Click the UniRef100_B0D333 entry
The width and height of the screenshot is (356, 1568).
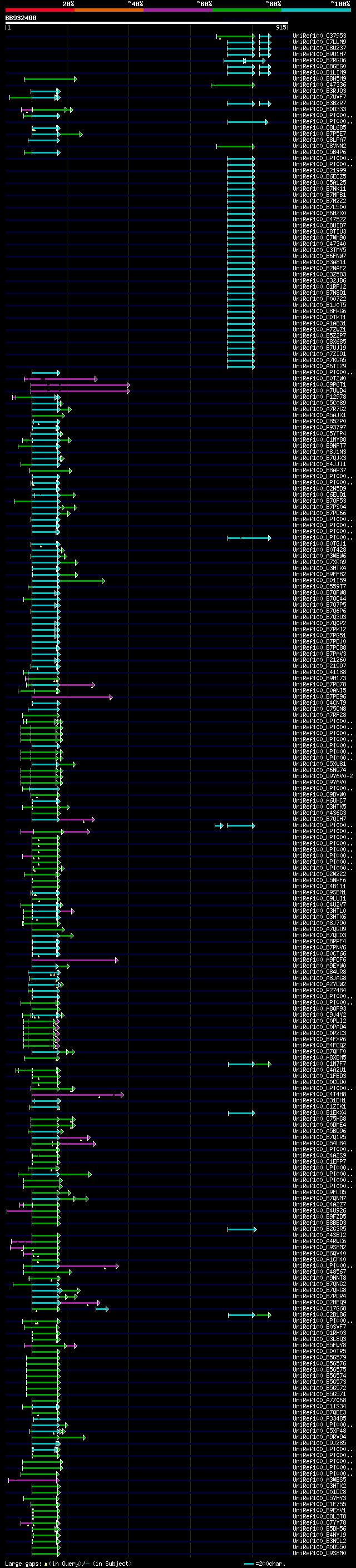[x=319, y=110]
